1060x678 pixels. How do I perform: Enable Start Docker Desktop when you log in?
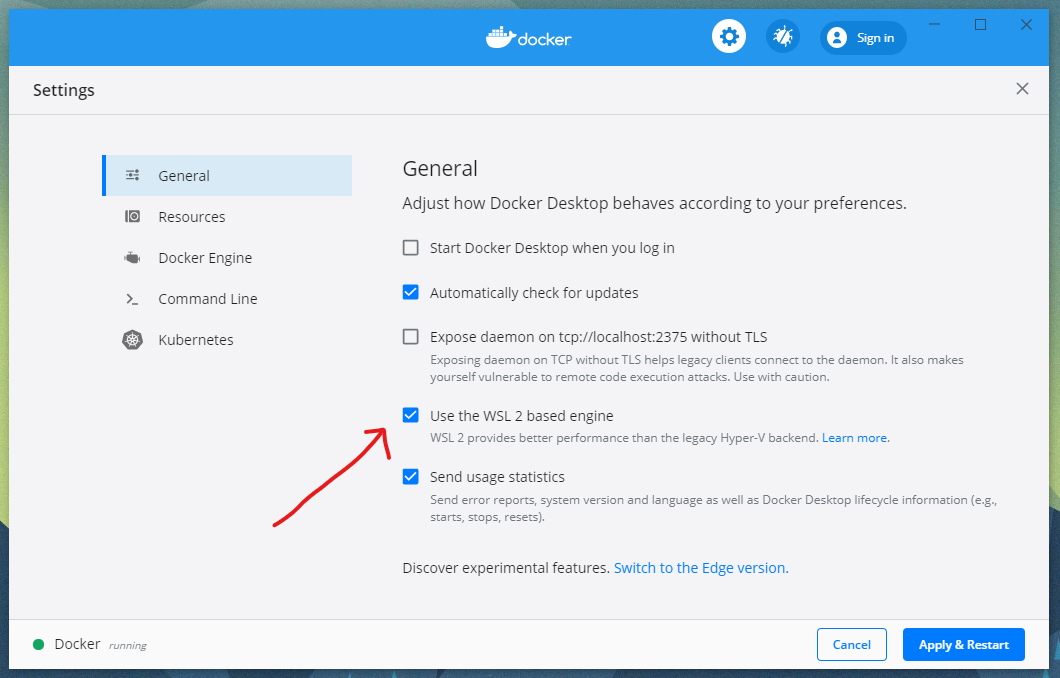[410, 248]
